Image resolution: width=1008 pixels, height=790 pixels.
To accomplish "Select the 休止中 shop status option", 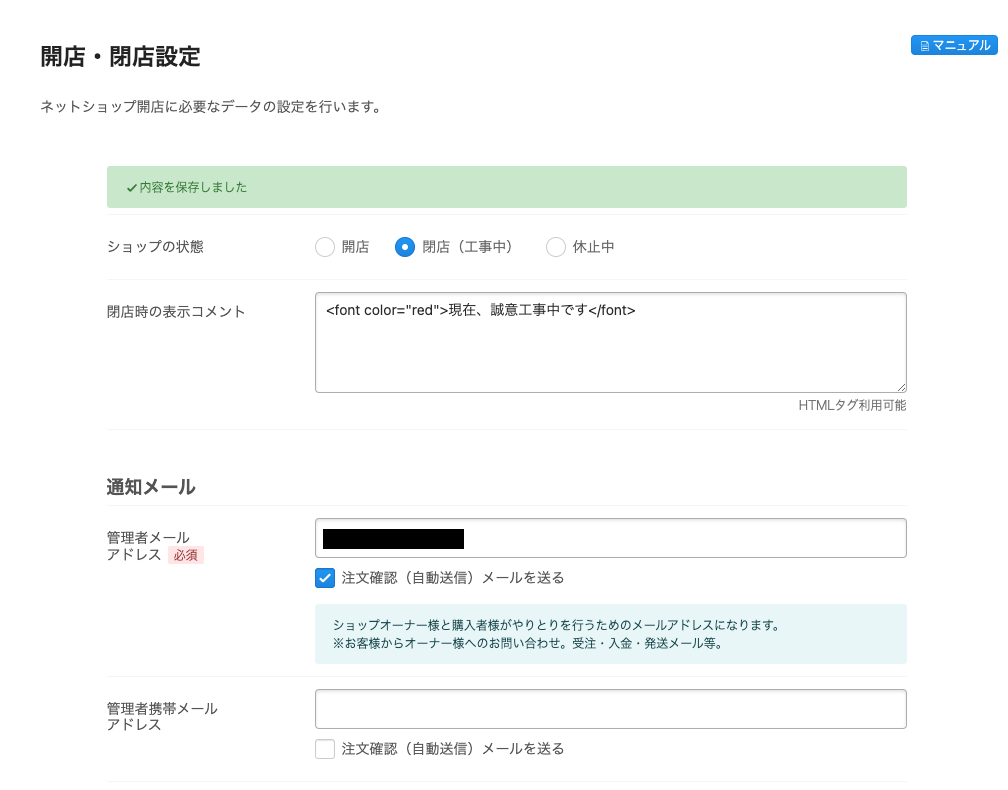I will pos(556,246).
